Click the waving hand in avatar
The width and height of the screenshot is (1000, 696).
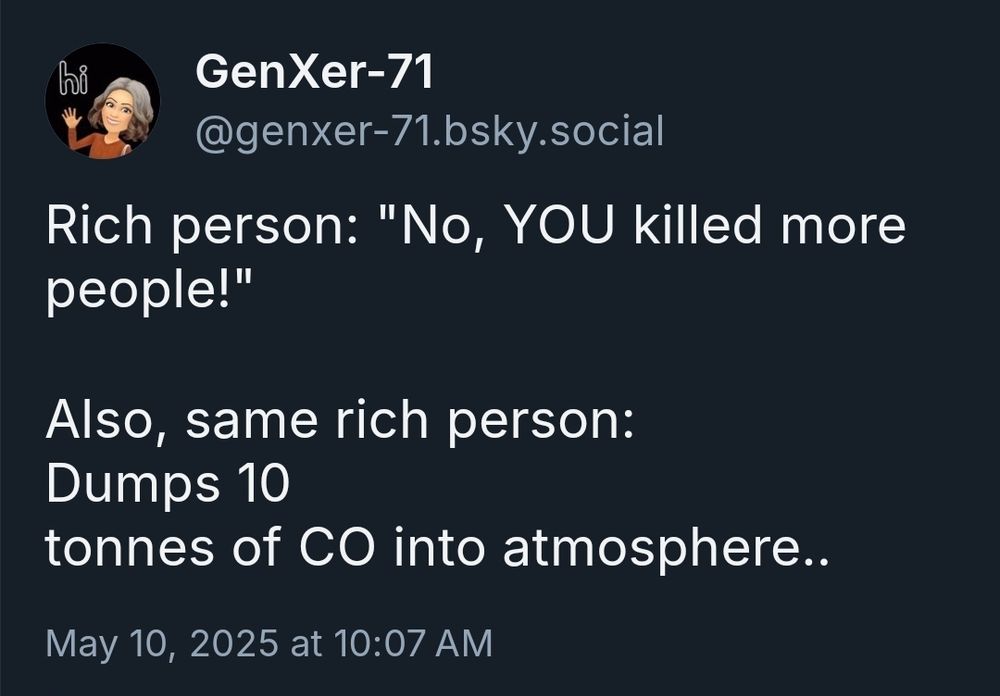[71, 119]
